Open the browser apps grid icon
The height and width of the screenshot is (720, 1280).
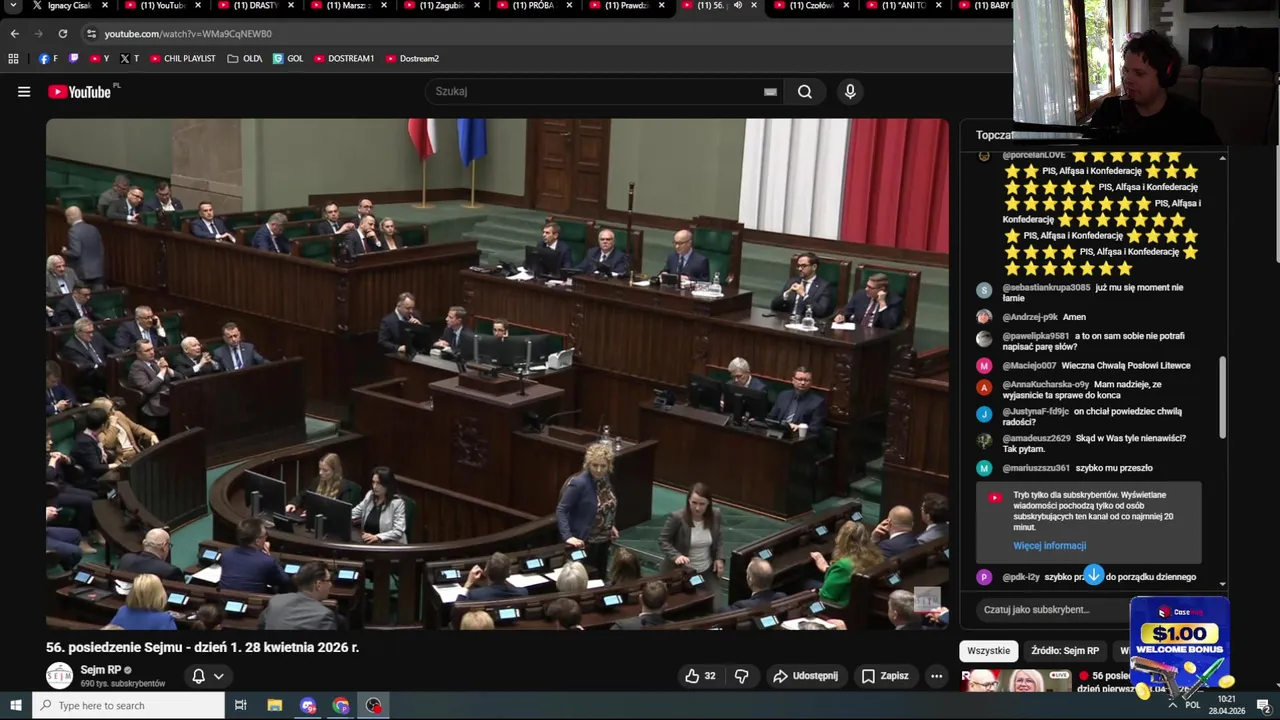(13, 58)
